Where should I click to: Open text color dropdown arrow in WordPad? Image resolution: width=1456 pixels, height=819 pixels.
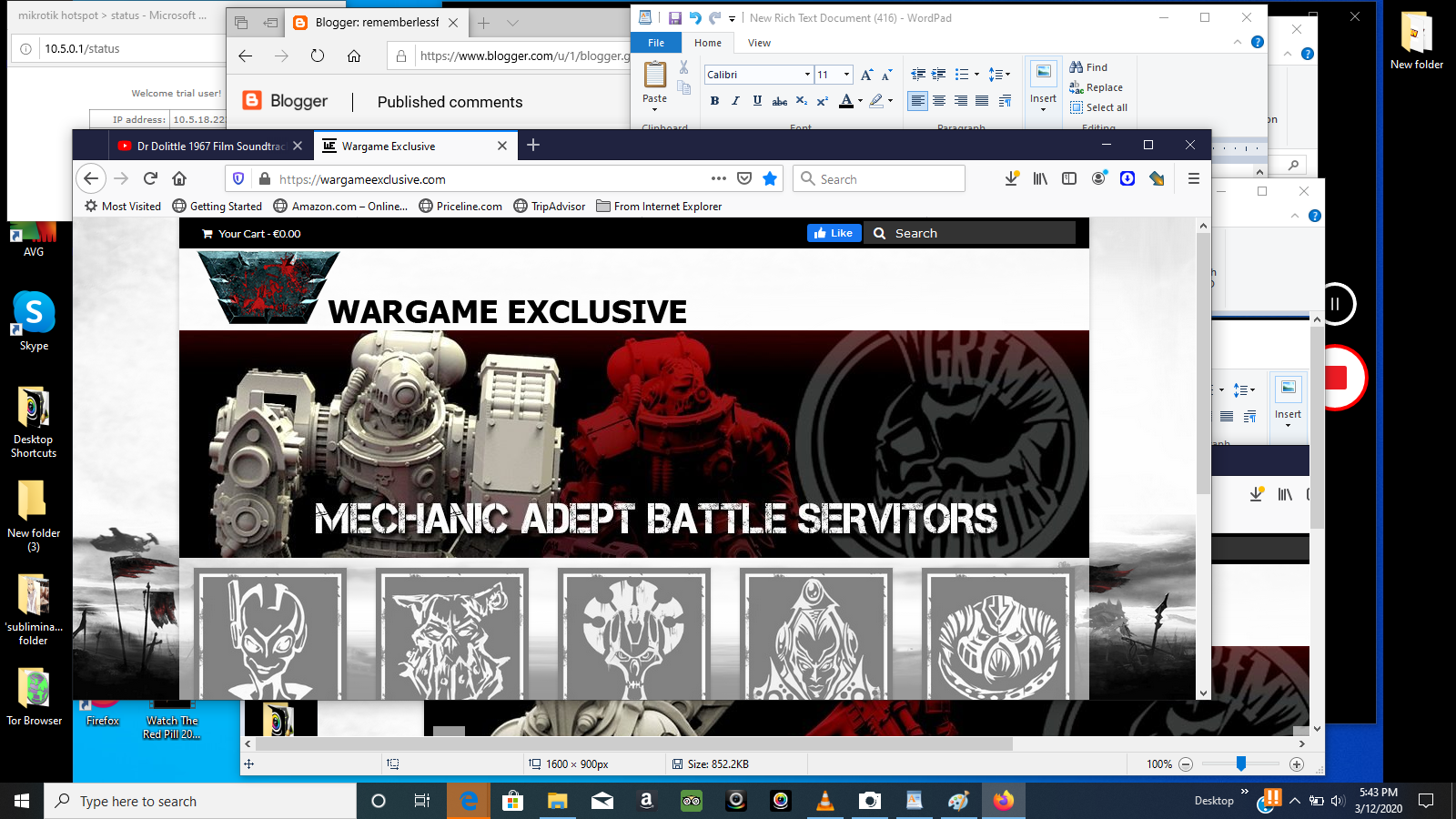pos(860,101)
